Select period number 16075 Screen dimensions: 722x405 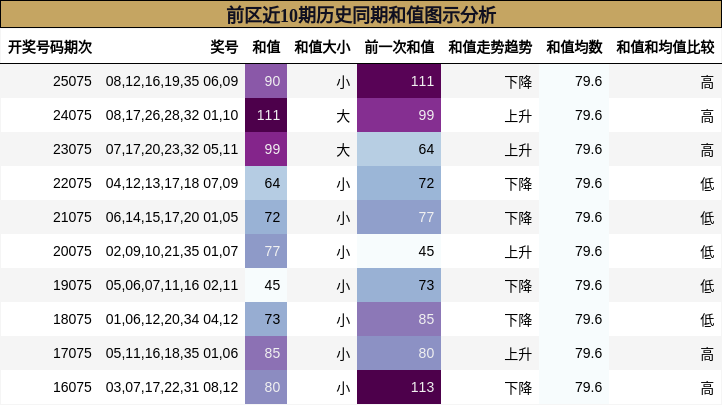coord(72,388)
